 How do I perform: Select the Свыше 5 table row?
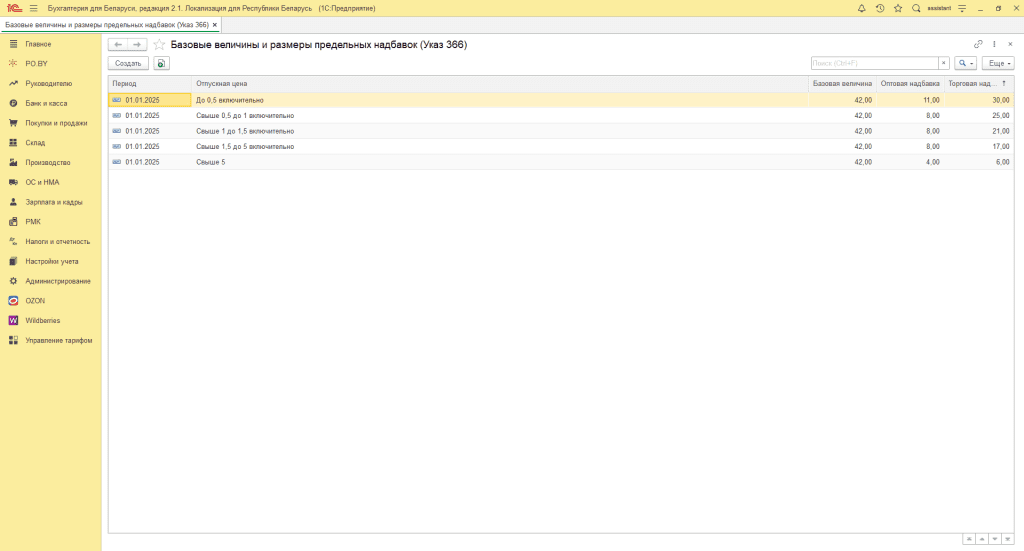(x=400, y=162)
